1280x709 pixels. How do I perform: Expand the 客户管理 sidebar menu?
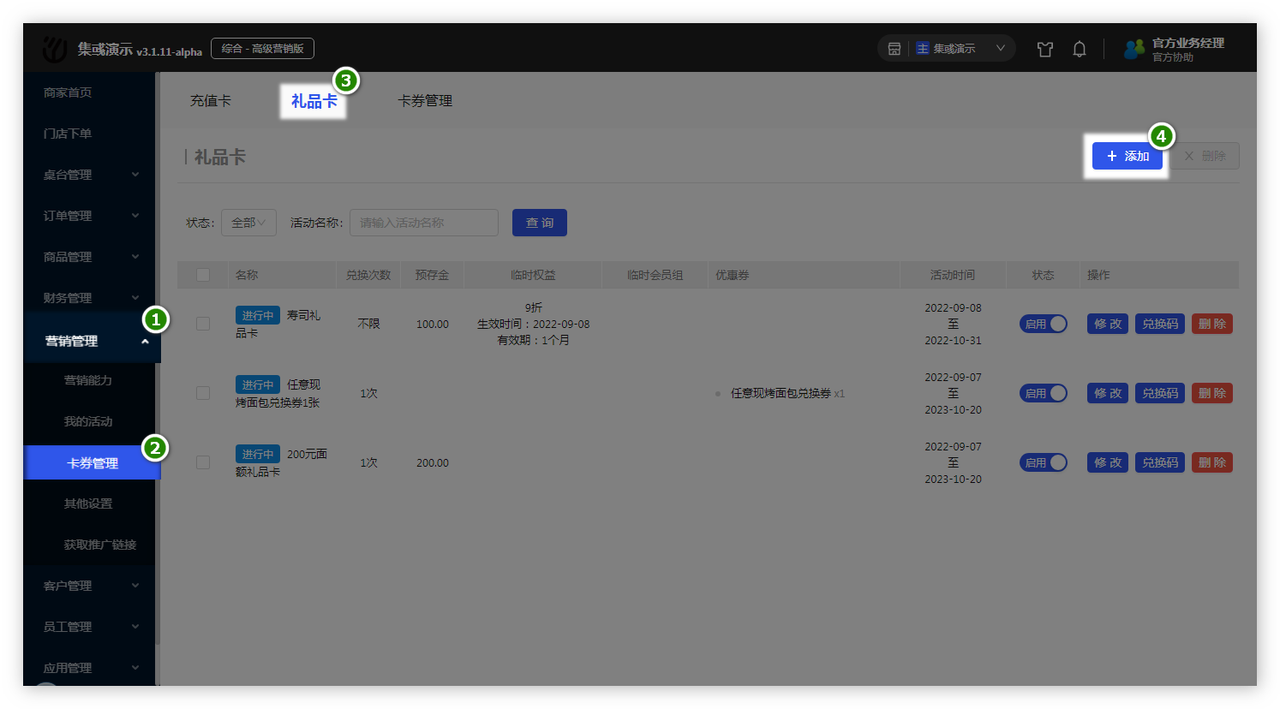tap(90, 585)
